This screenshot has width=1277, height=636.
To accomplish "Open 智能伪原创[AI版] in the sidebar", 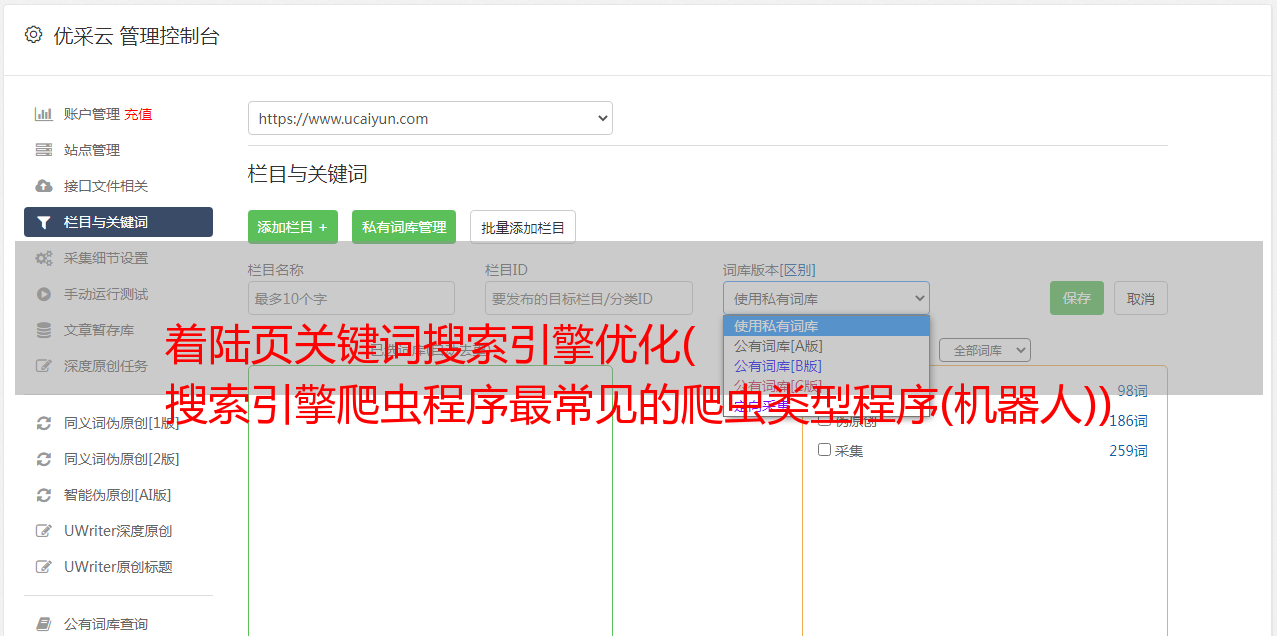I will (x=118, y=495).
